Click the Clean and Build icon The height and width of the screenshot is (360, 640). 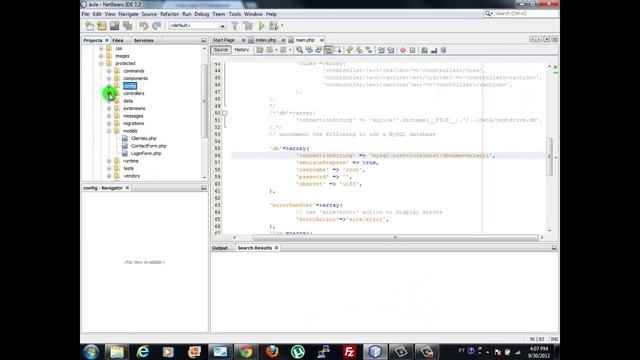[248, 26]
